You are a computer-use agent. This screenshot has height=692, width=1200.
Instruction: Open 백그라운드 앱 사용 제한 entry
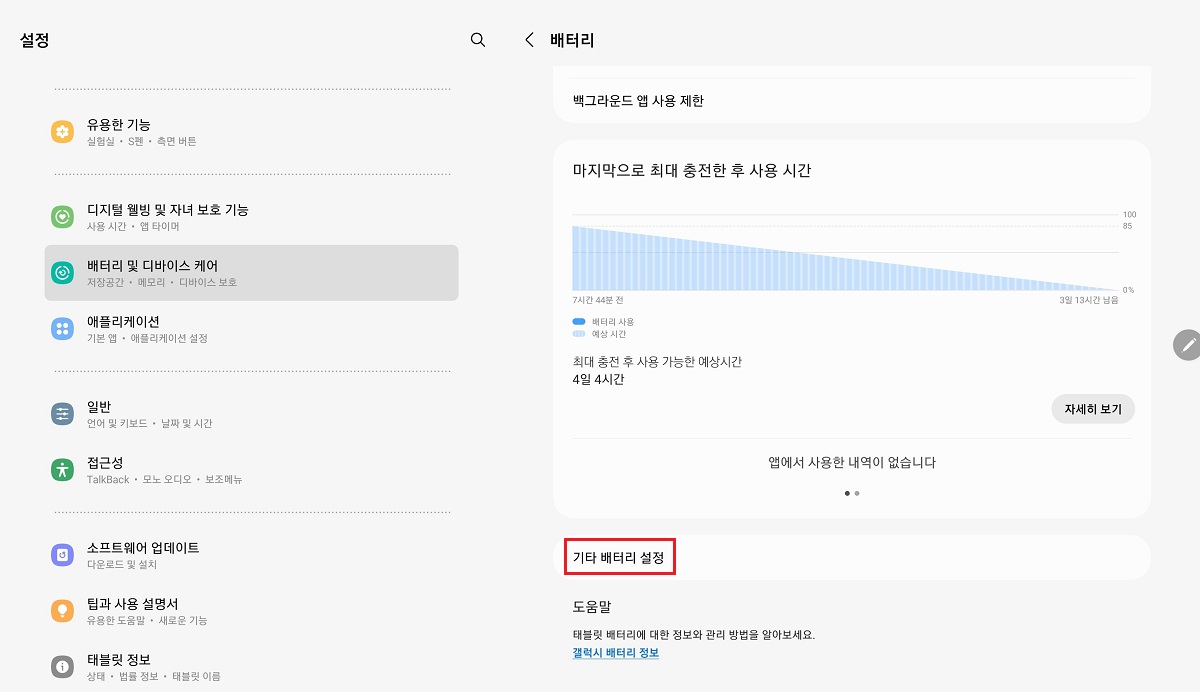point(851,100)
